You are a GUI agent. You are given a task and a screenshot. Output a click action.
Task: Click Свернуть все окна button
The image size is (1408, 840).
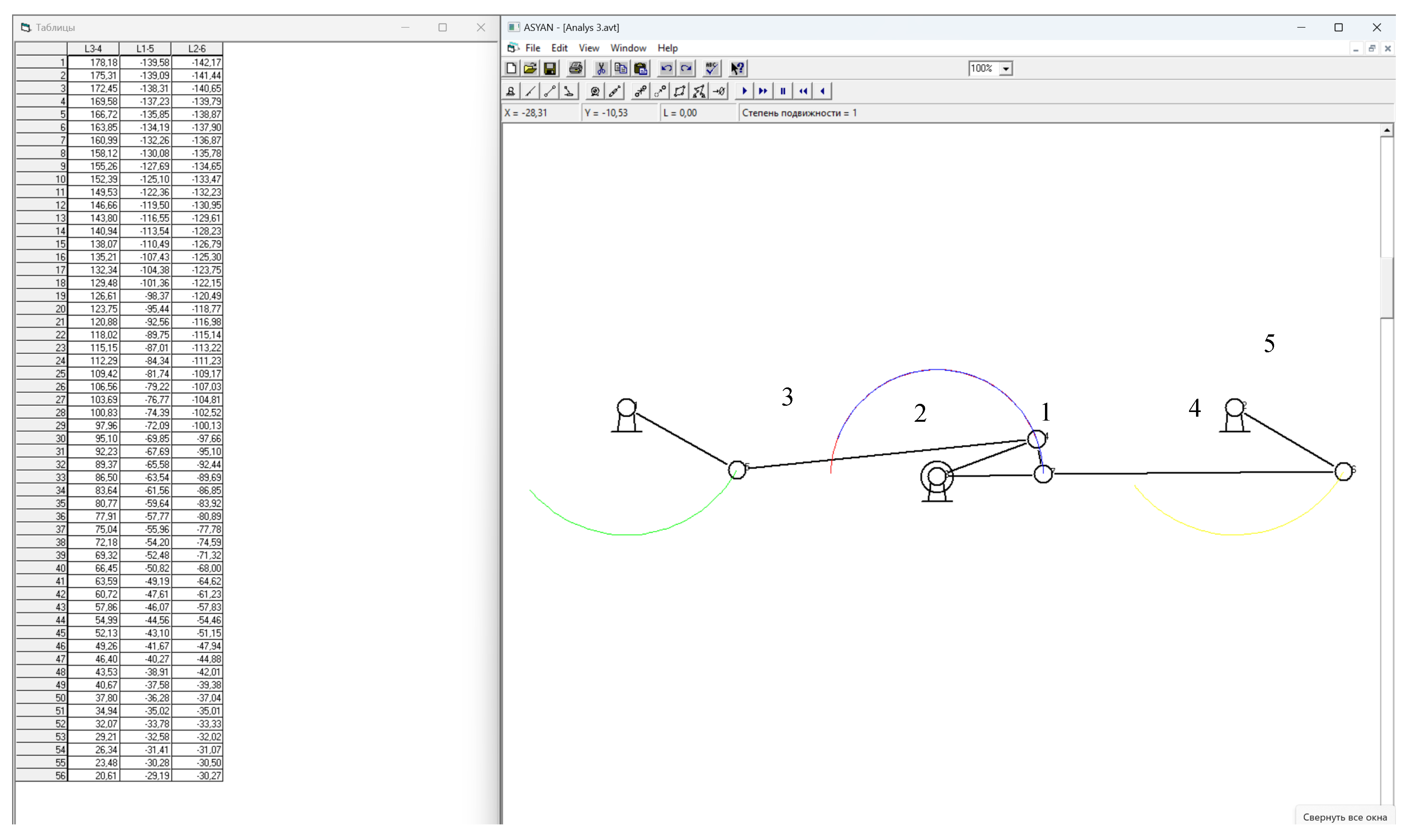click(x=1345, y=817)
